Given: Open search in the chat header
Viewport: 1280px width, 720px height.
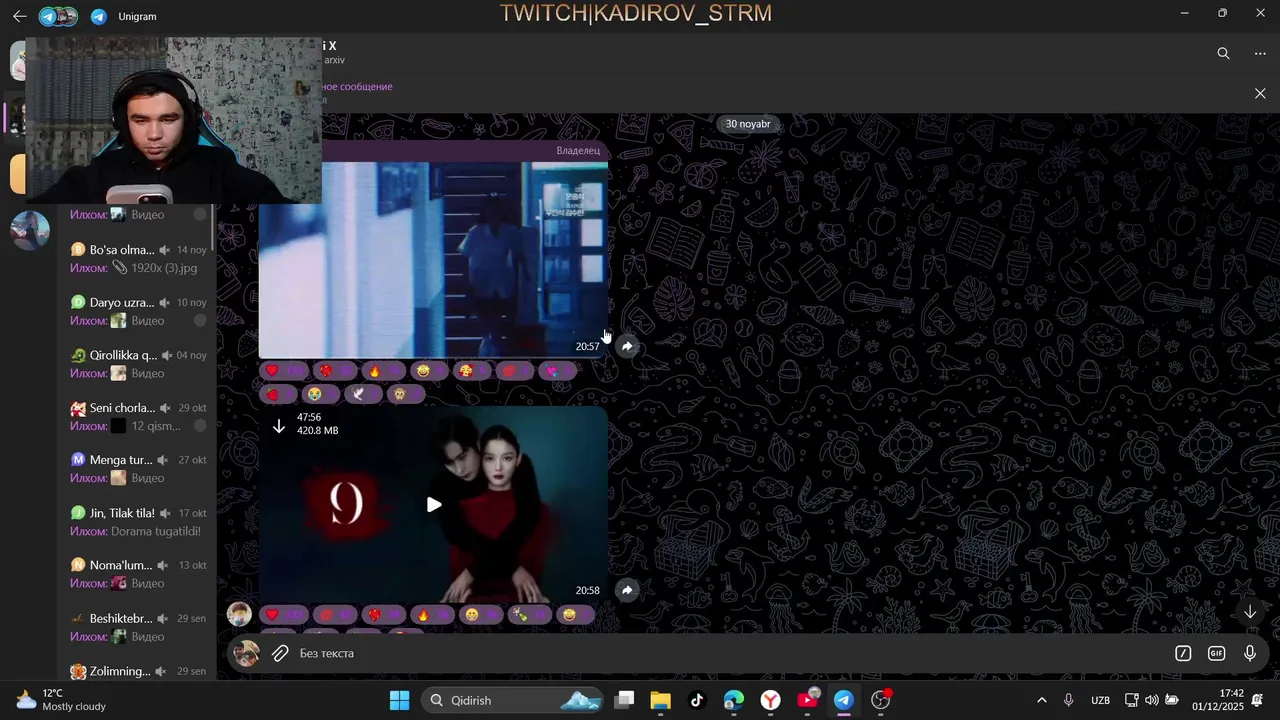Looking at the screenshot, I should click(x=1223, y=54).
